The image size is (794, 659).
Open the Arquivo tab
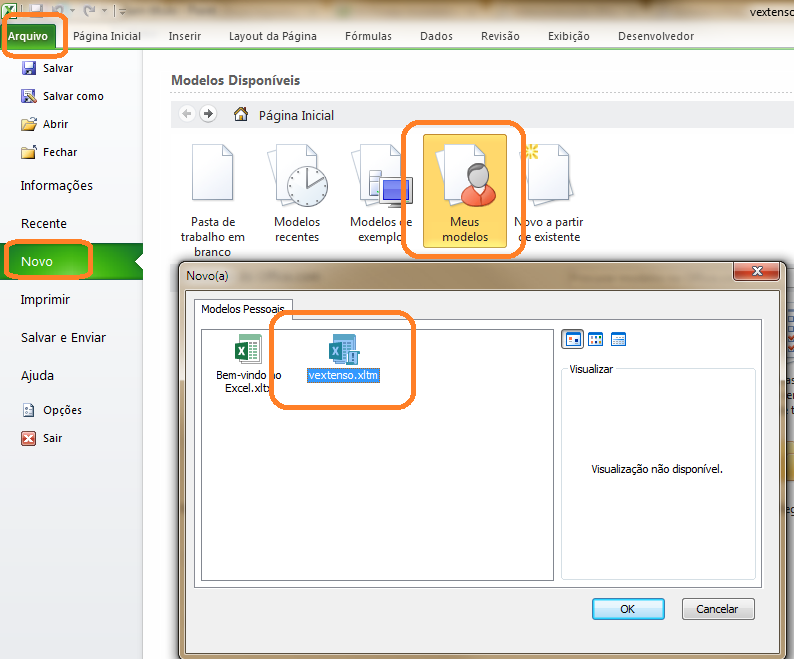tap(27, 36)
